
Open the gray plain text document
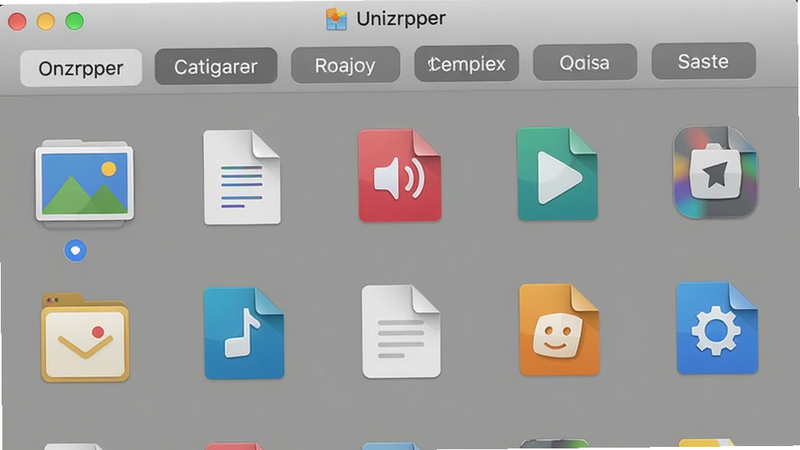[401, 332]
